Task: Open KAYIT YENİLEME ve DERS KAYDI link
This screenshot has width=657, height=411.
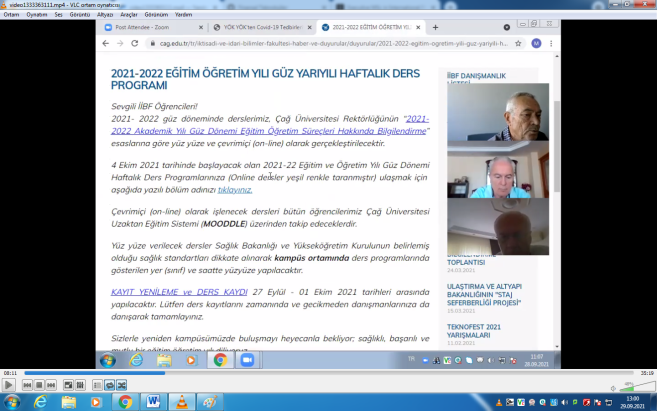Action: tap(179, 292)
